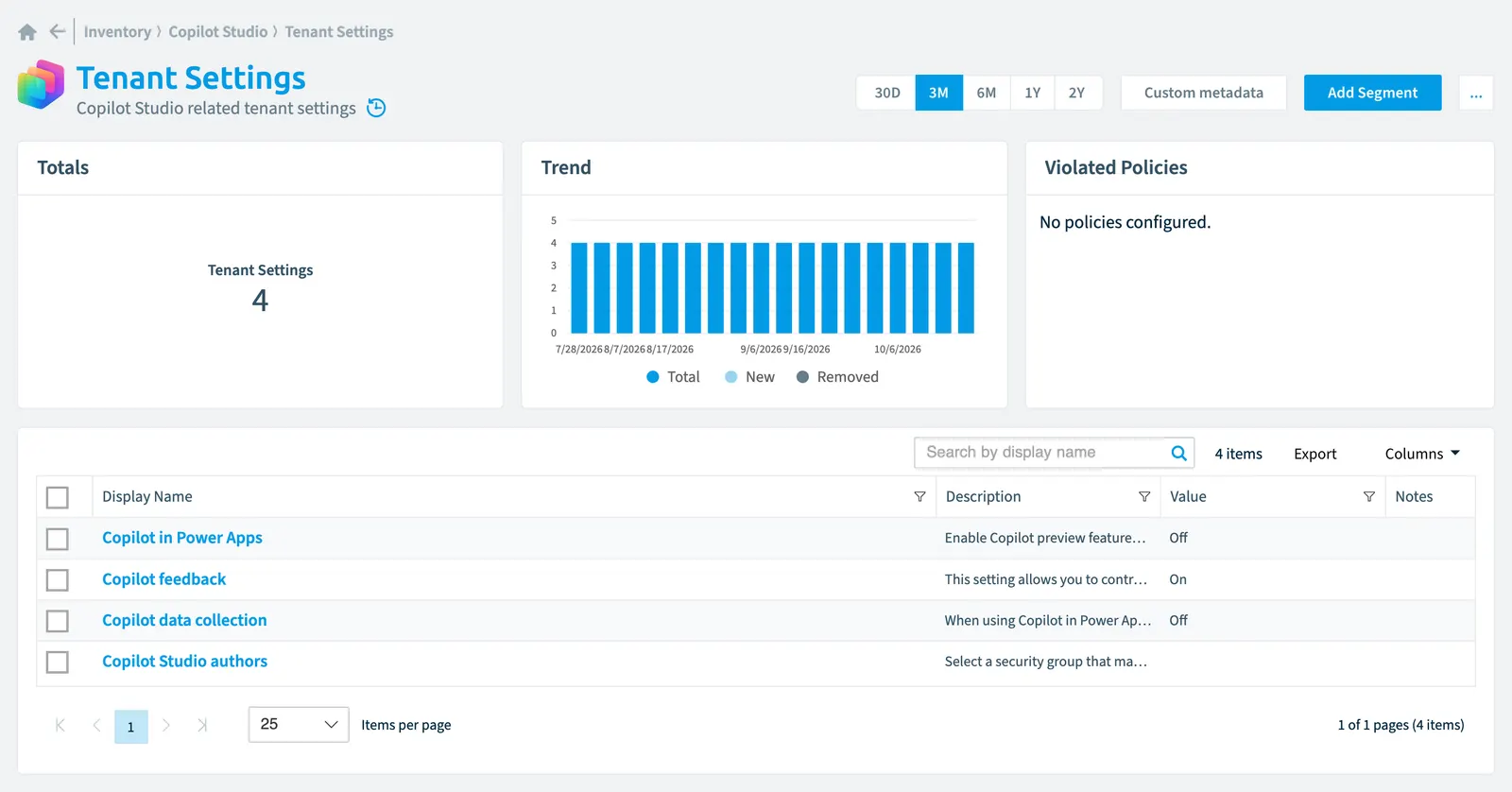
Task: Click page 1 in the pager
Action: (130, 726)
